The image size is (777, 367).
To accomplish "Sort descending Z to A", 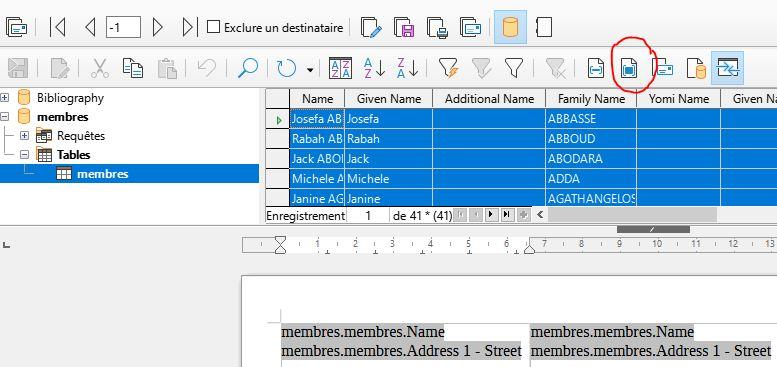I will pyautogui.click(x=407, y=68).
